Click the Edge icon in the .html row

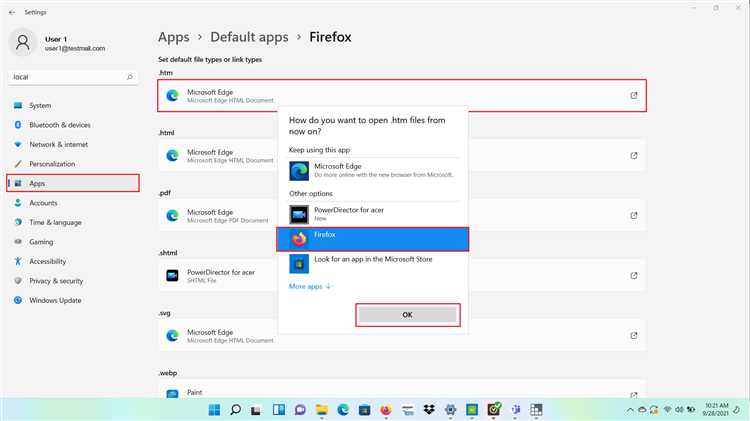click(172, 155)
